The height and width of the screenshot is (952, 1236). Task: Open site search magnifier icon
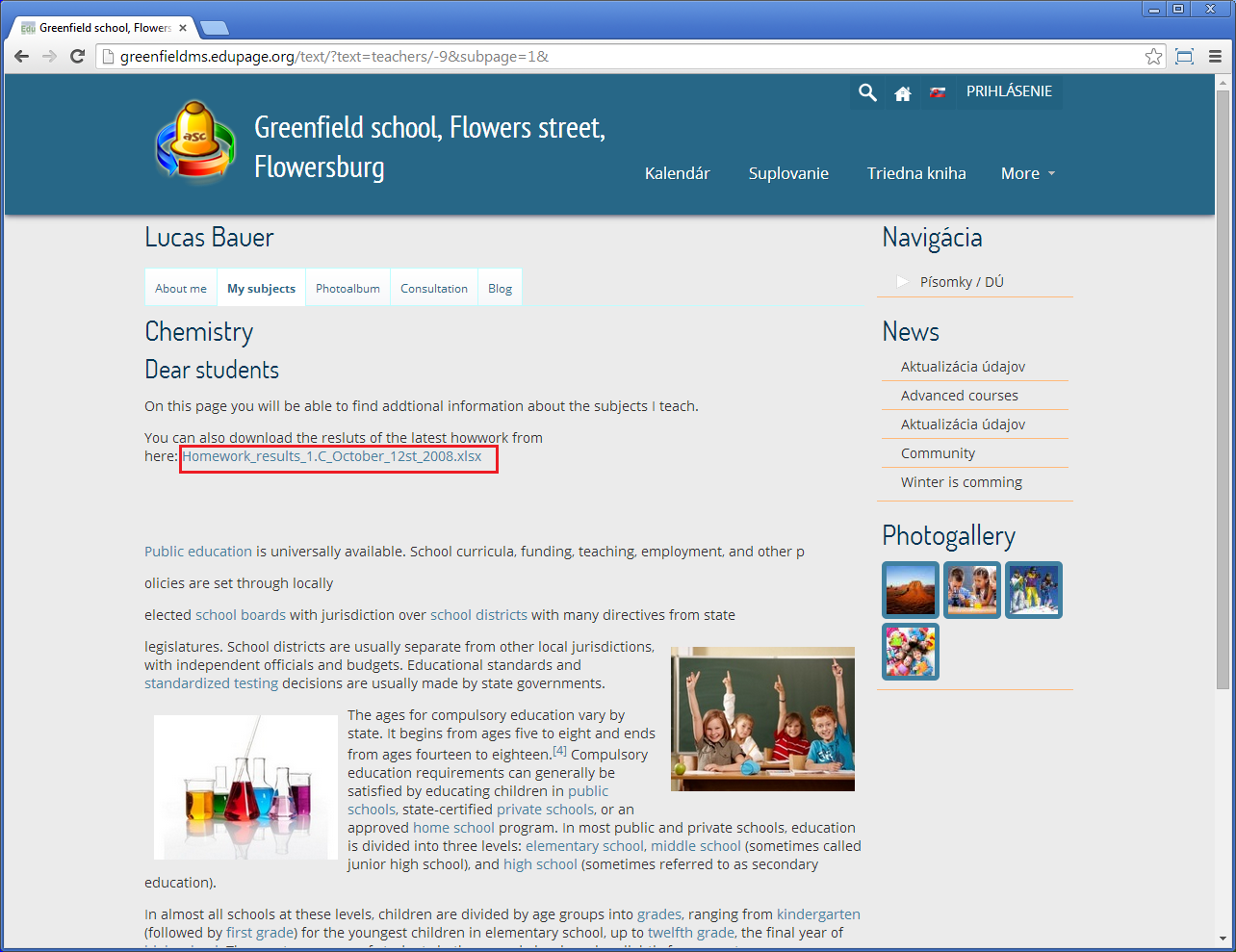[867, 92]
